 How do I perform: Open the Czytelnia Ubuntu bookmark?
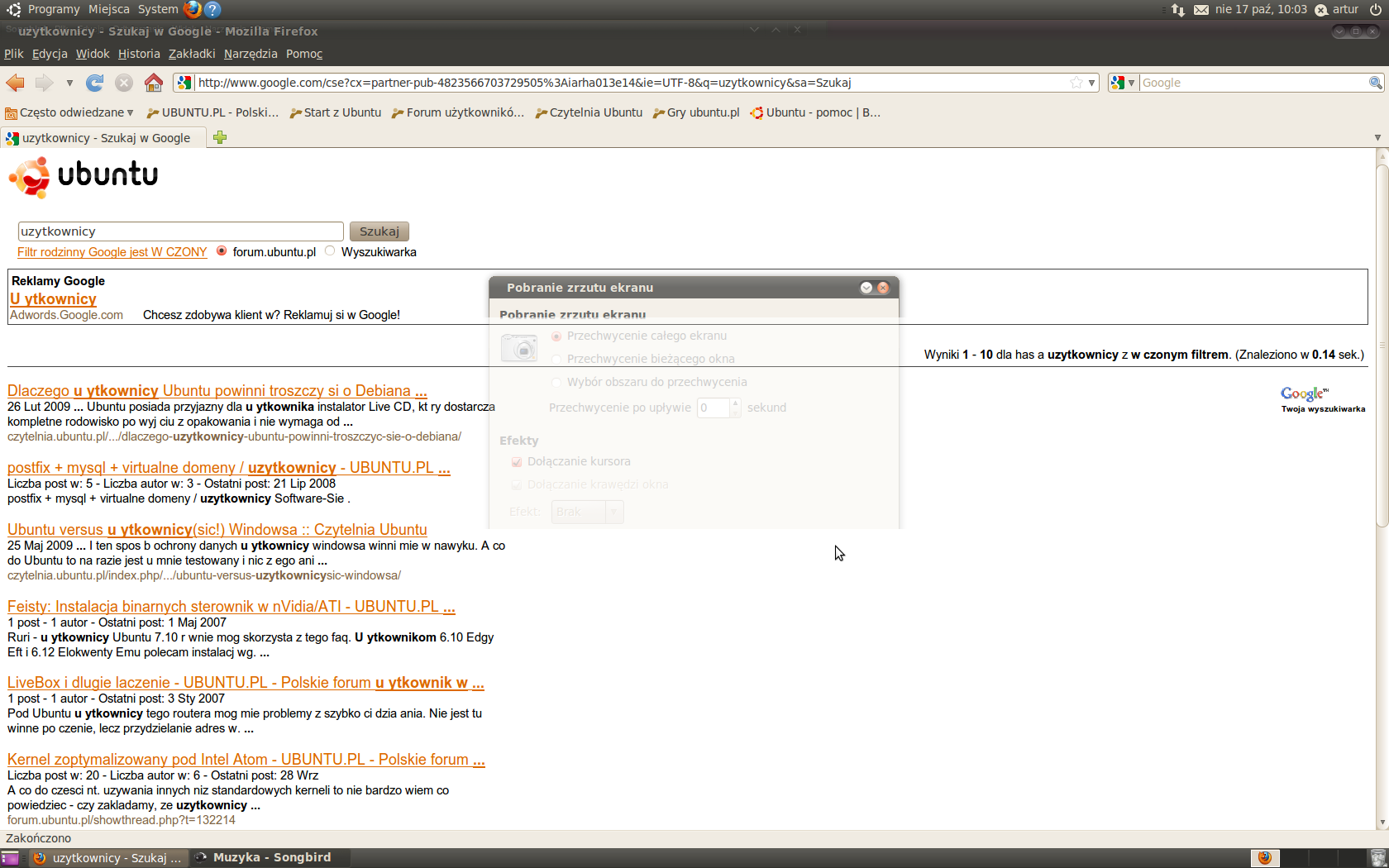[589, 112]
